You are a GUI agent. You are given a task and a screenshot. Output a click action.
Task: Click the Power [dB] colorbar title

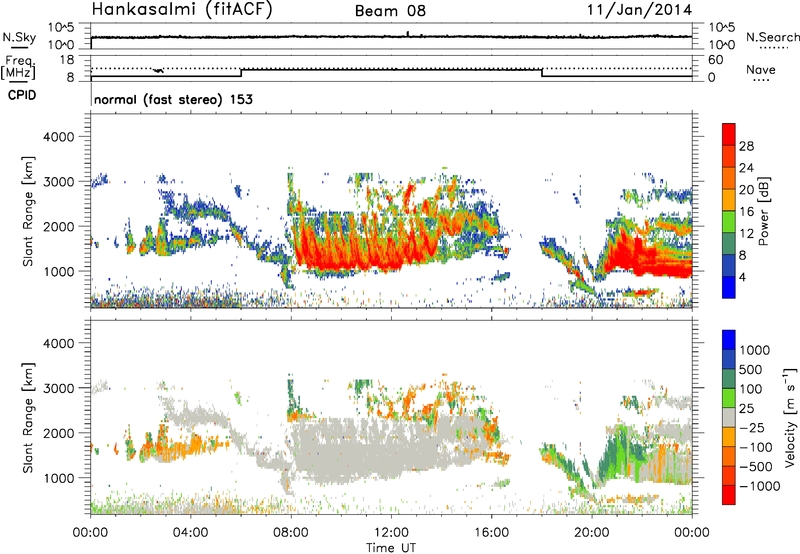[763, 211]
